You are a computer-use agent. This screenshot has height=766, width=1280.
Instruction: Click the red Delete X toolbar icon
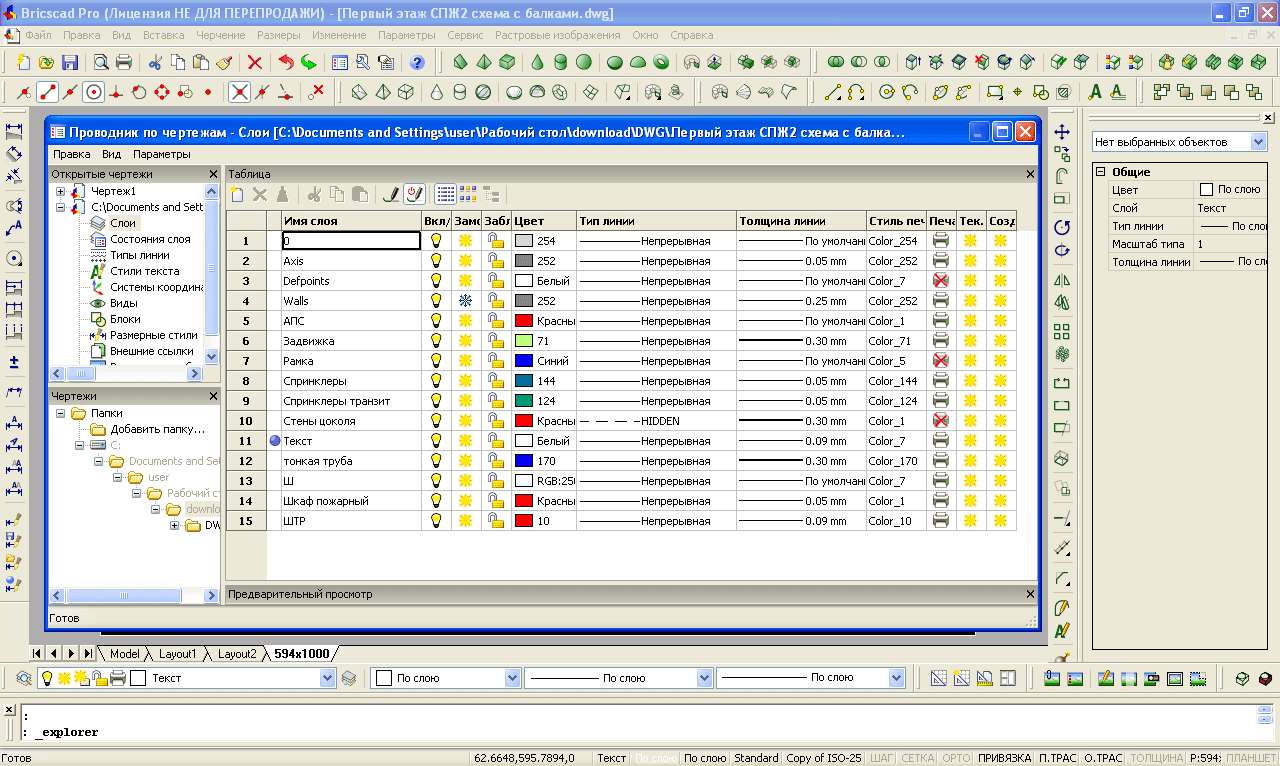click(x=254, y=62)
